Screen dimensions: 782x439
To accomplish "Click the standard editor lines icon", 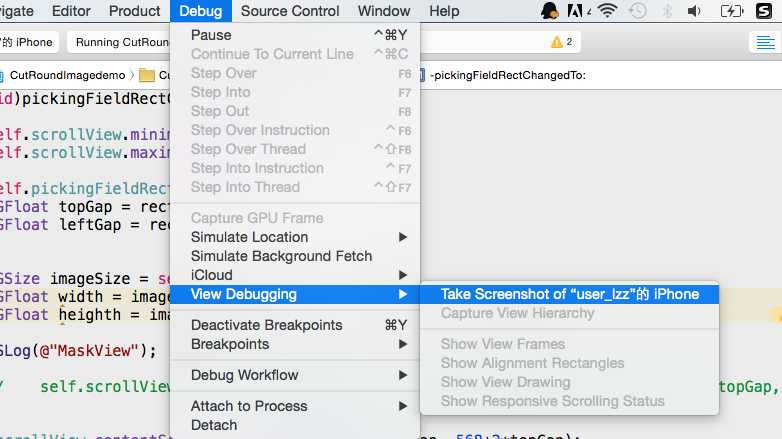I will tap(766, 42).
